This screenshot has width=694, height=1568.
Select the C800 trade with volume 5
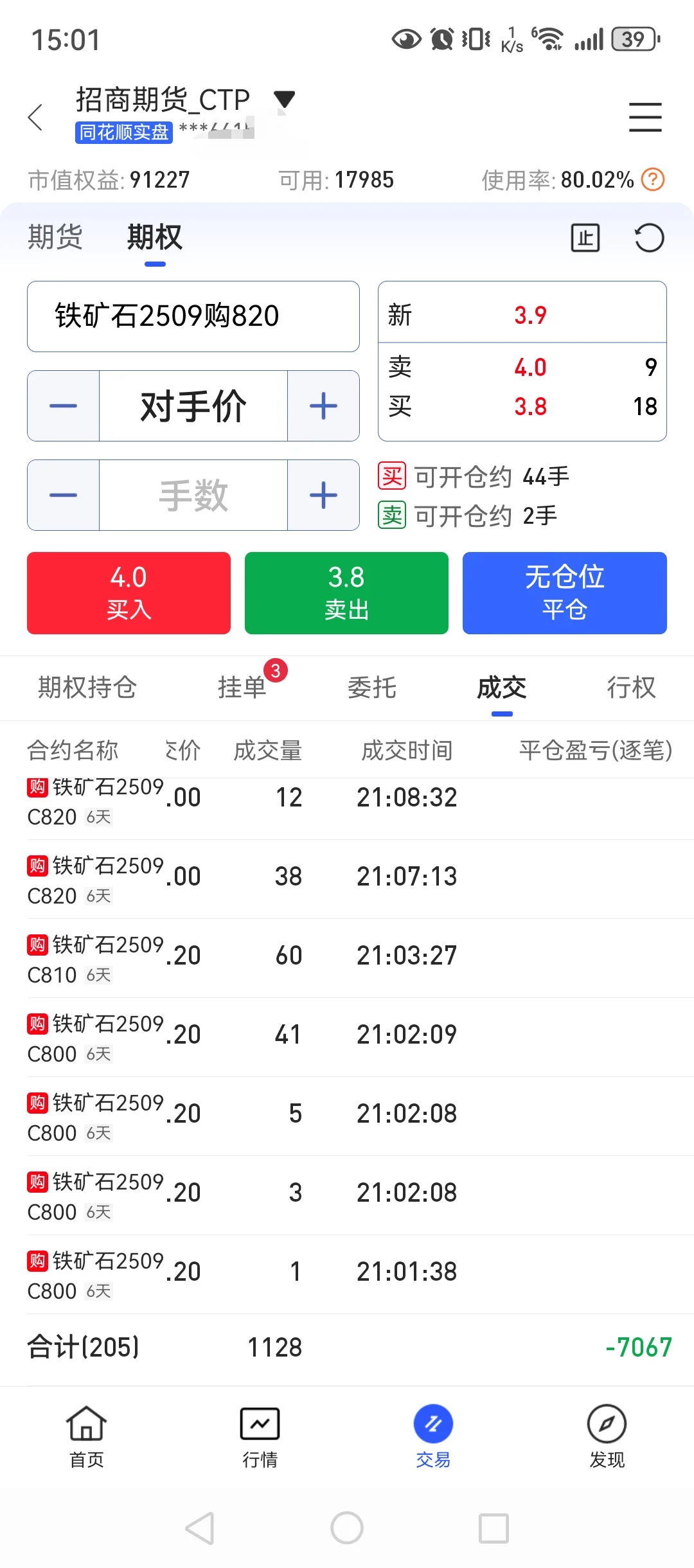[347, 1117]
